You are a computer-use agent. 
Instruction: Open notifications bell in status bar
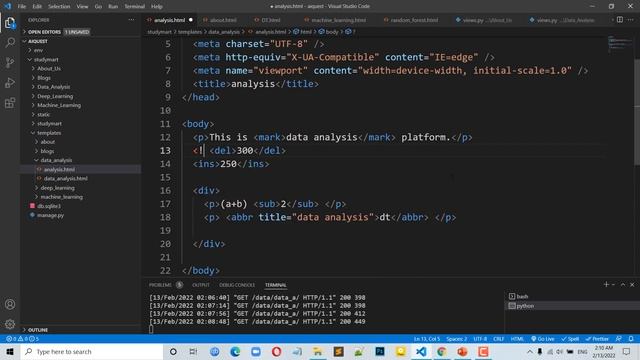[x=631, y=339]
